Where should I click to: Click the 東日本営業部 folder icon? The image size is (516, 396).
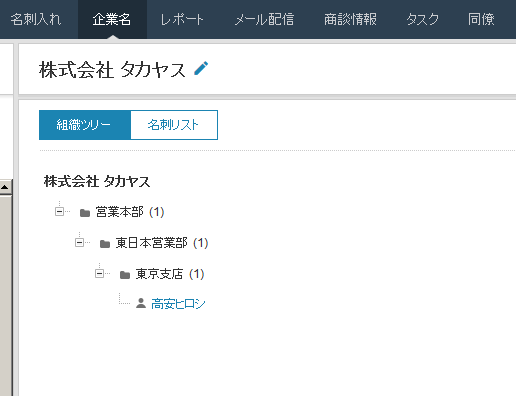coord(105,244)
